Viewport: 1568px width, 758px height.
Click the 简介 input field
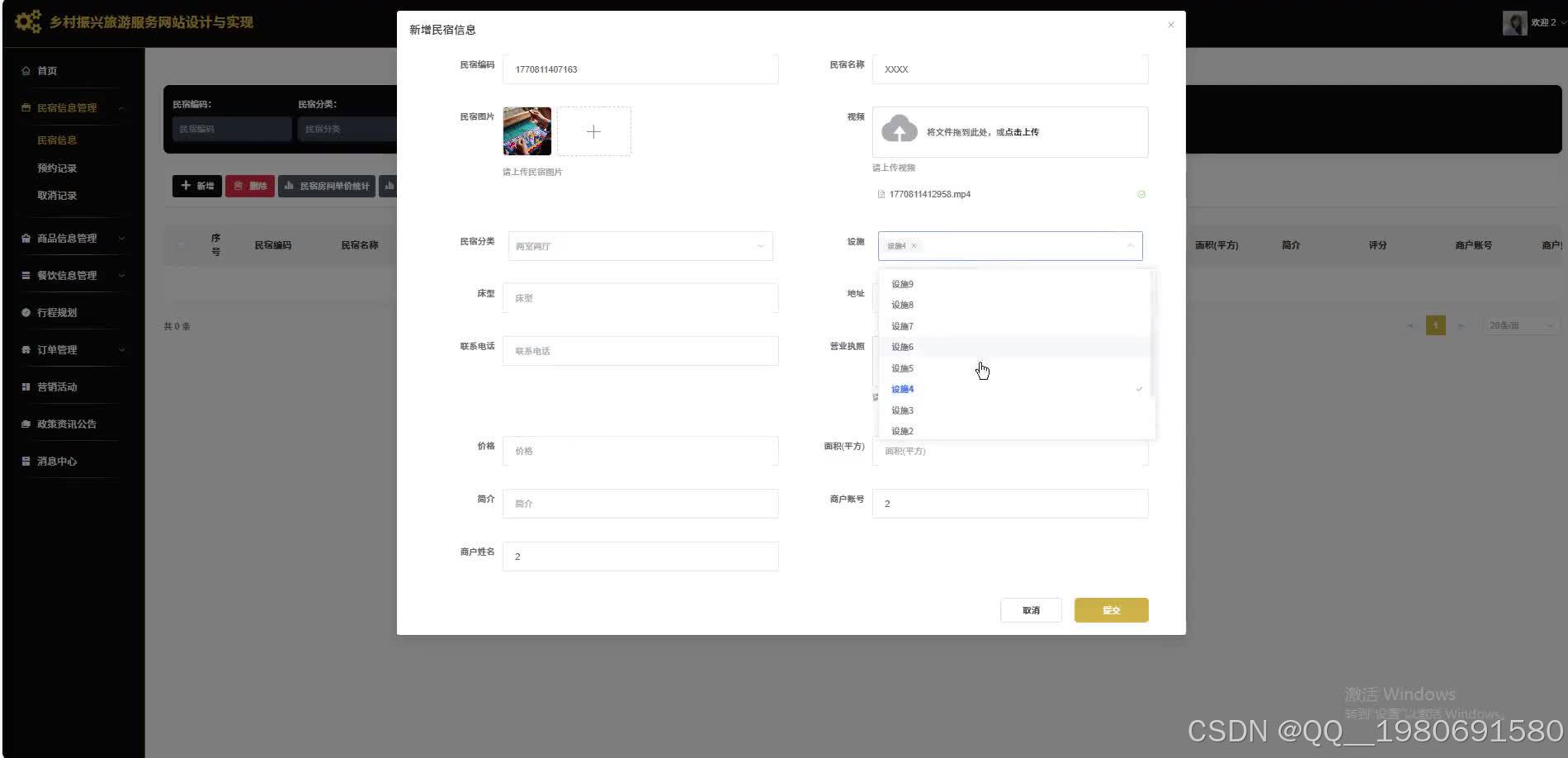click(x=640, y=504)
